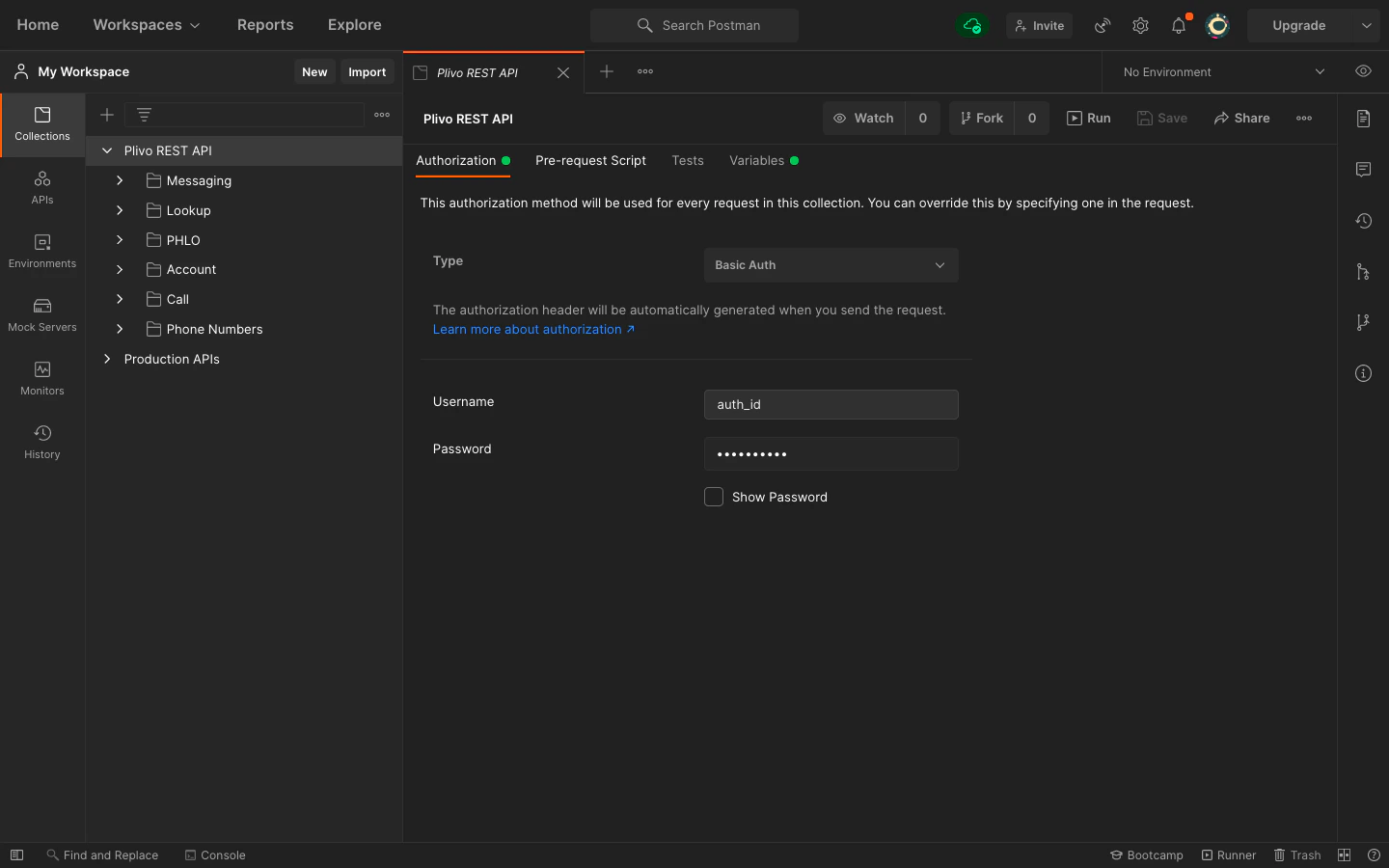Open the comments icon in right sidebar
The width and height of the screenshot is (1389, 868).
(1363, 170)
